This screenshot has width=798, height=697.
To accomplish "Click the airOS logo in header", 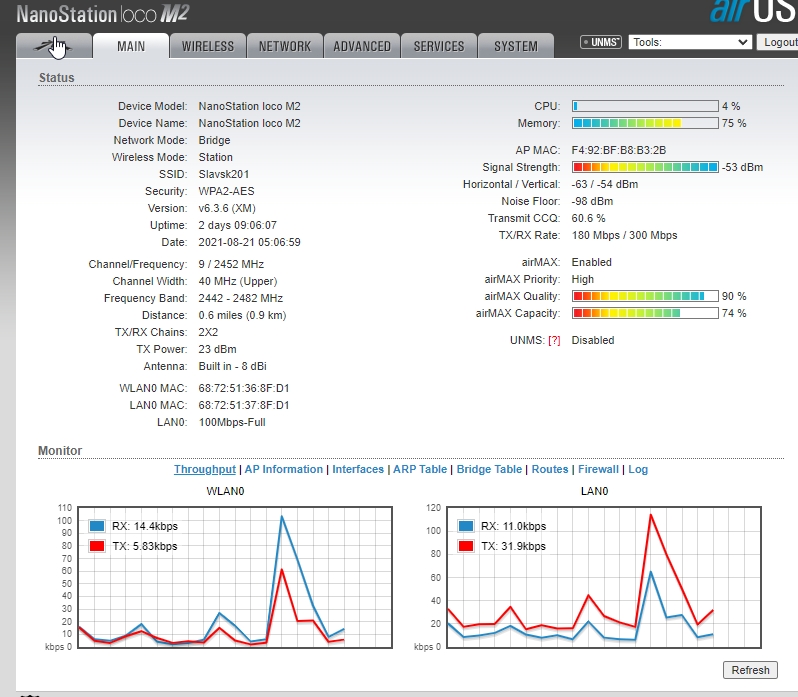I will pyautogui.click(x=754, y=11).
